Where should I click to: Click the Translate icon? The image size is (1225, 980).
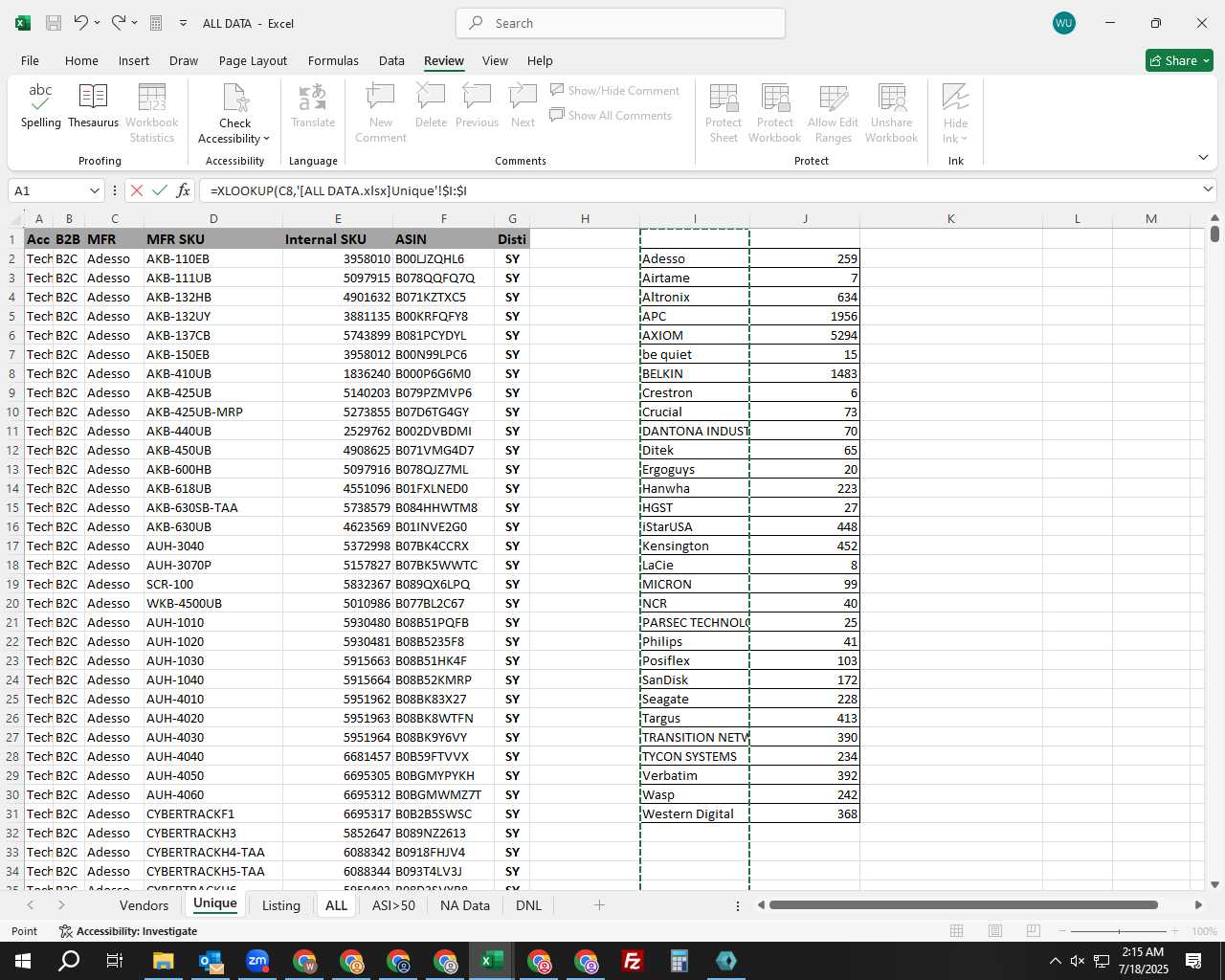(x=313, y=99)
